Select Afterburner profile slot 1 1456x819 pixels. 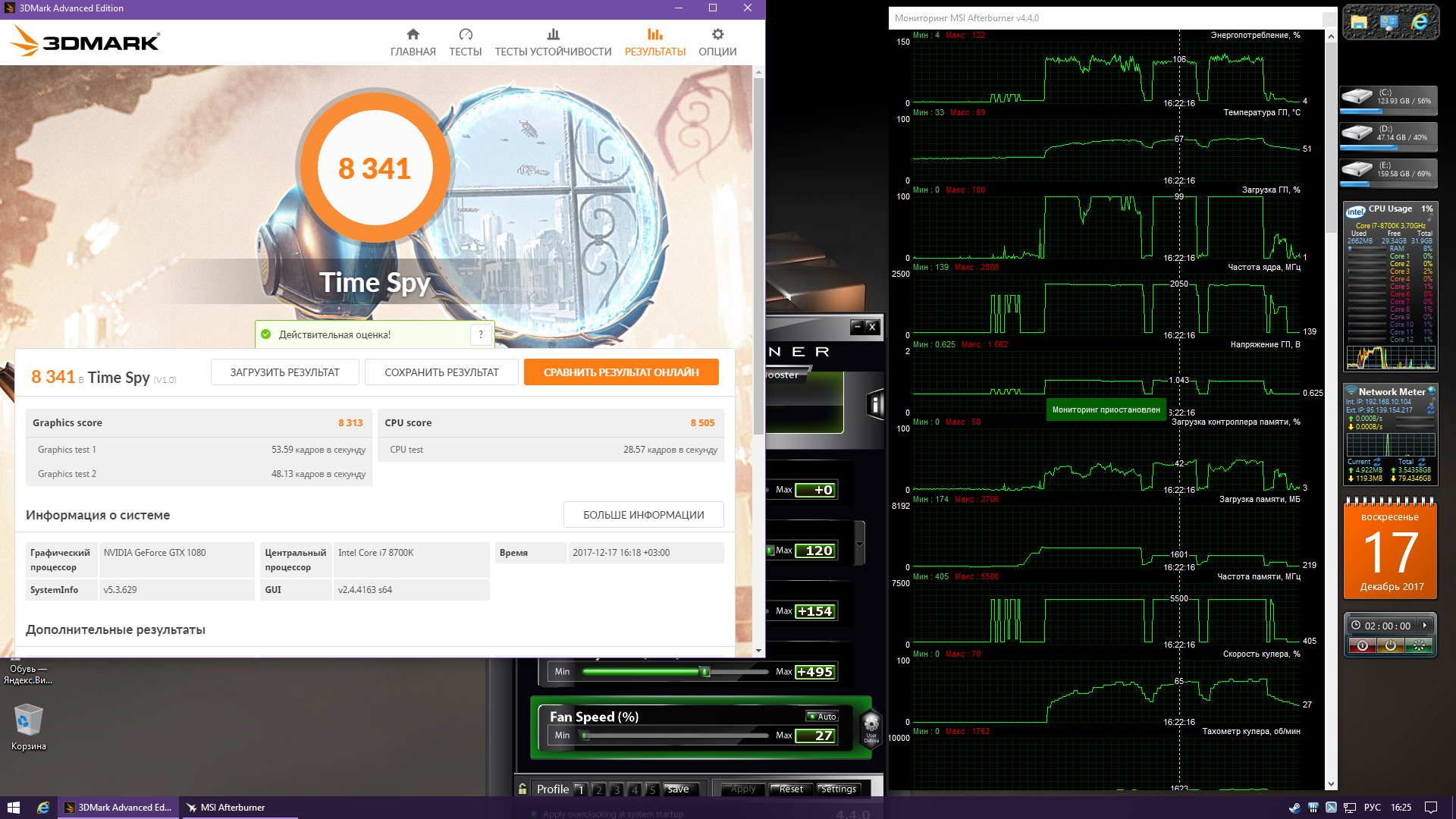[x=581, y=789]
